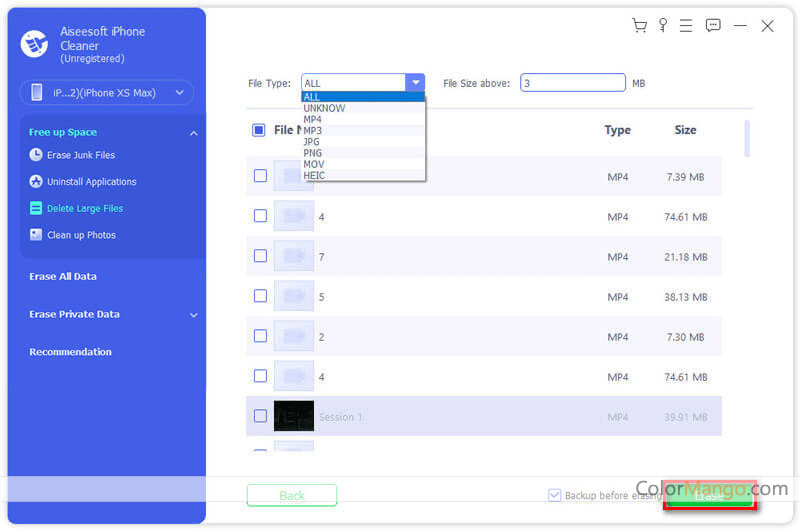Viewport: 800px width, 530px height.
Task: Check the box for file 7
Action: click(x=260, y=256)
